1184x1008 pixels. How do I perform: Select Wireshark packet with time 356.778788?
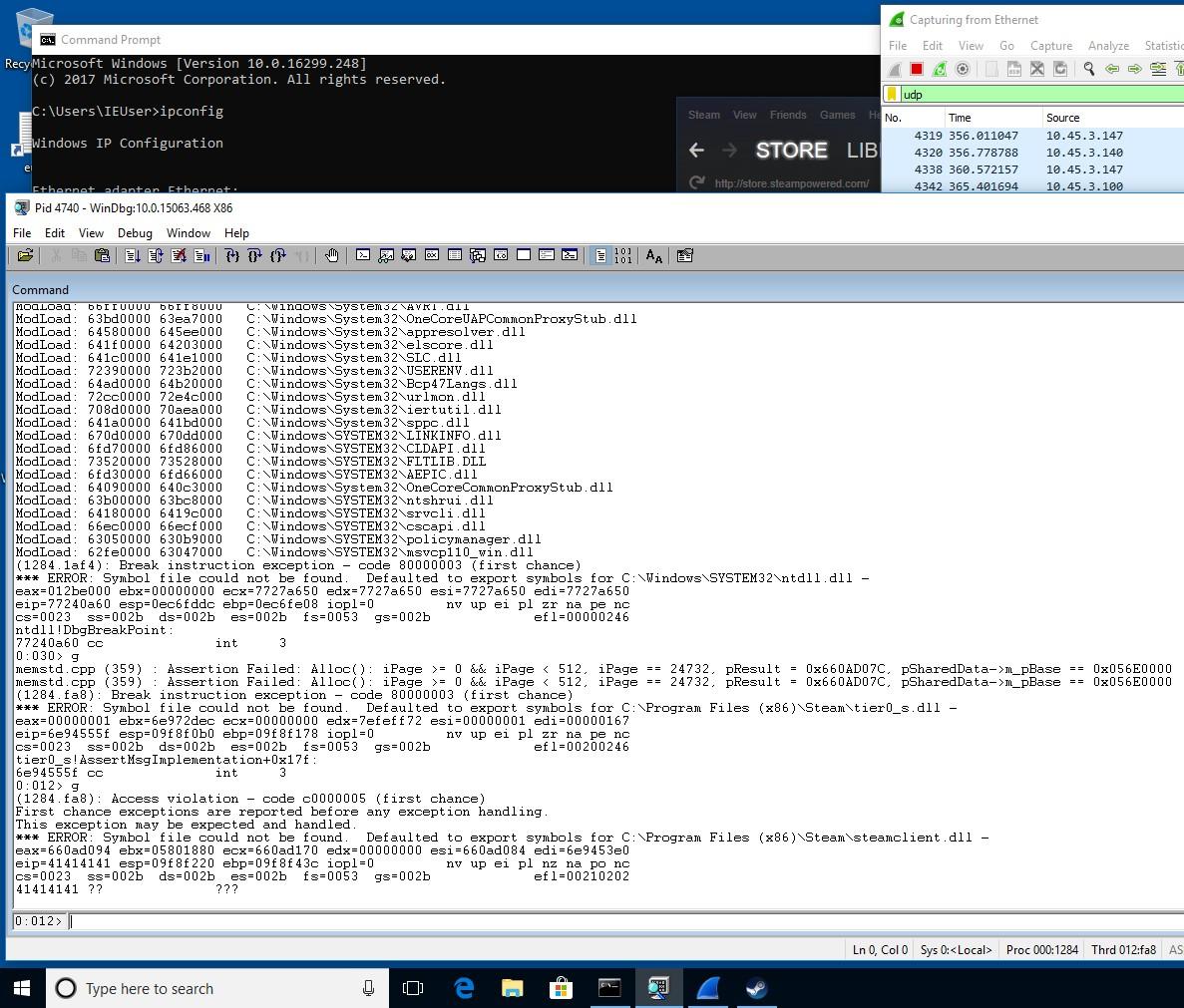coord(1033,153)
